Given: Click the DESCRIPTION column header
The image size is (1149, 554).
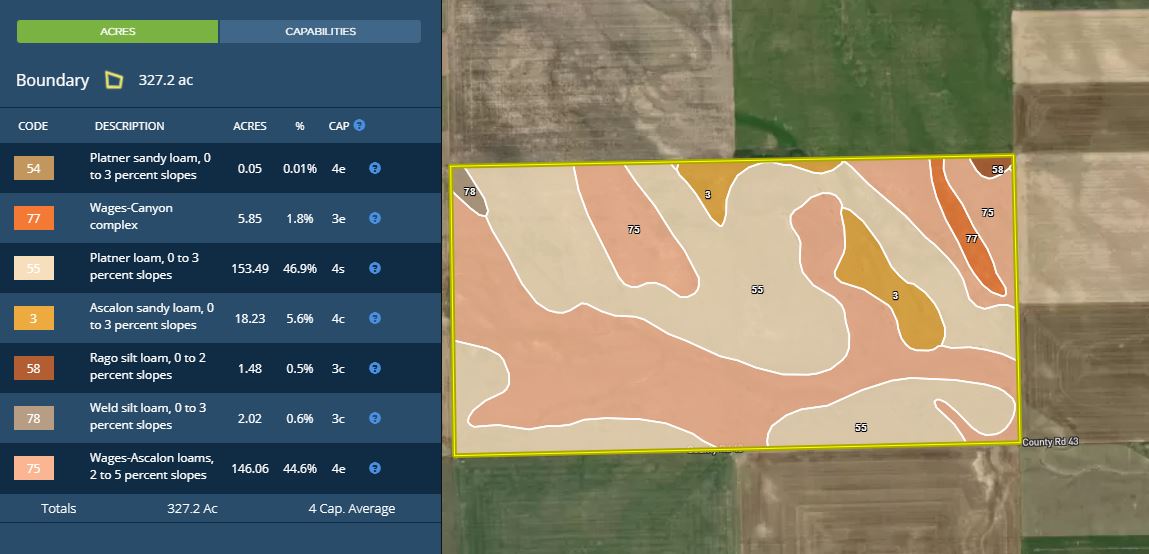Looking at the screenshot, I should coord(129,126).
